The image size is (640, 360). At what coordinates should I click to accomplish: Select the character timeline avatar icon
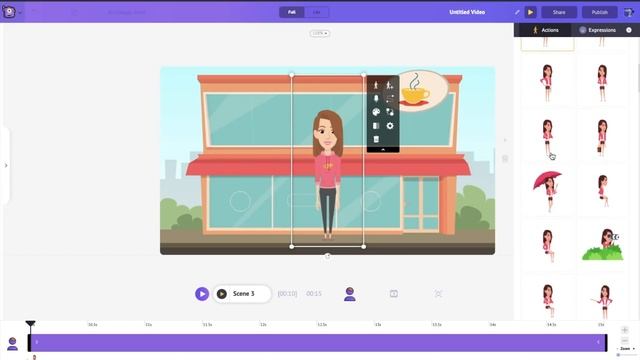click(x=349, y=294)
